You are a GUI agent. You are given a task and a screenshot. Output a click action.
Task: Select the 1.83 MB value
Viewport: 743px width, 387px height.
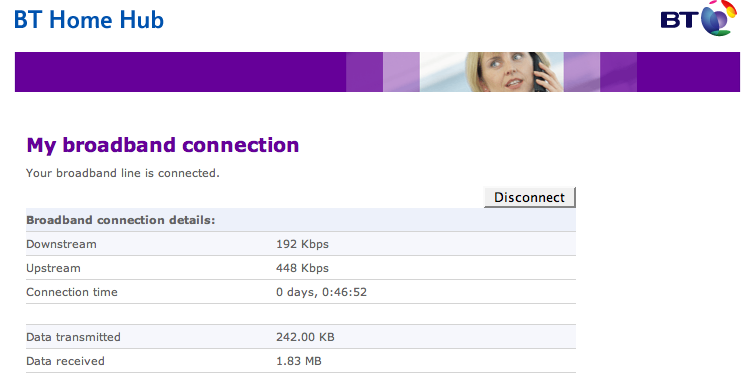tap(299, 361)
